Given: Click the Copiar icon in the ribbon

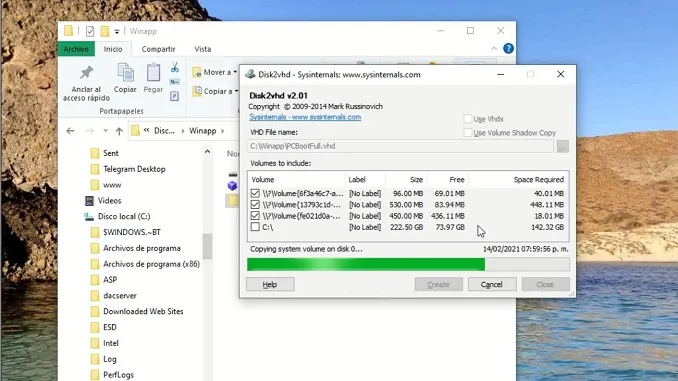Looking at the screenshot, I should pos(125,72).
